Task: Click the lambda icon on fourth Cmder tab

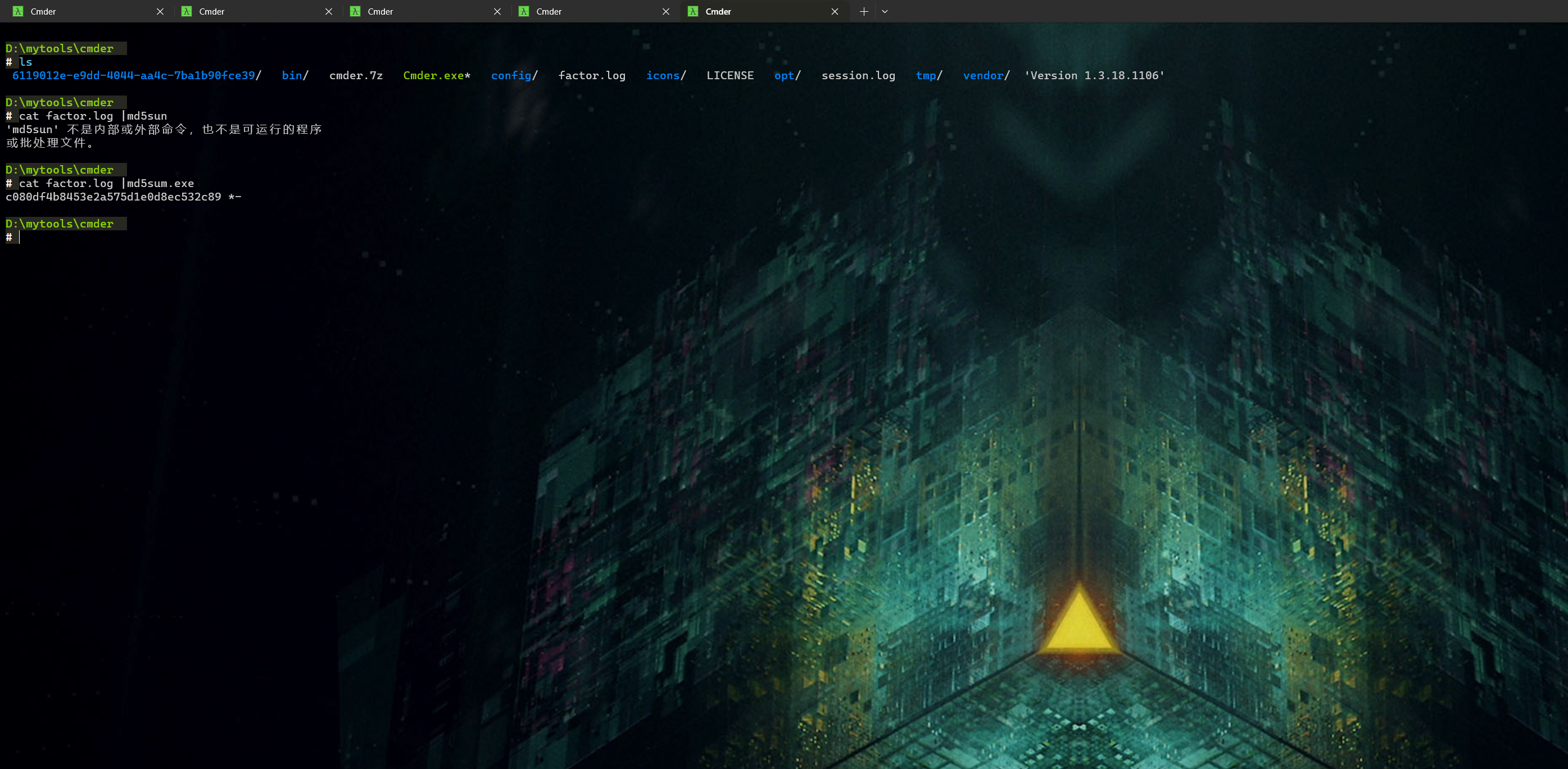Action: point(524,12)
